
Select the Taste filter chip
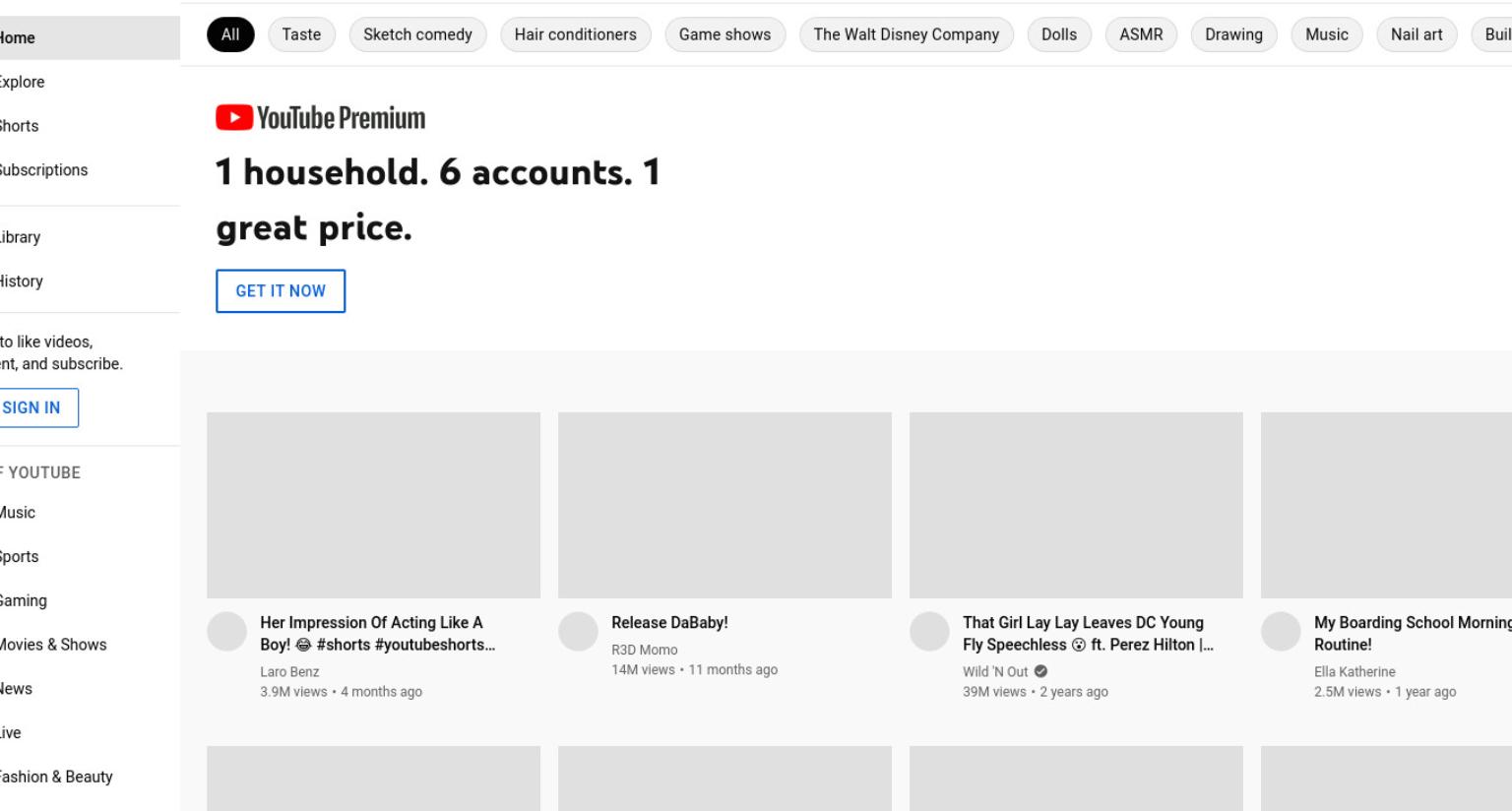(301, 34)
